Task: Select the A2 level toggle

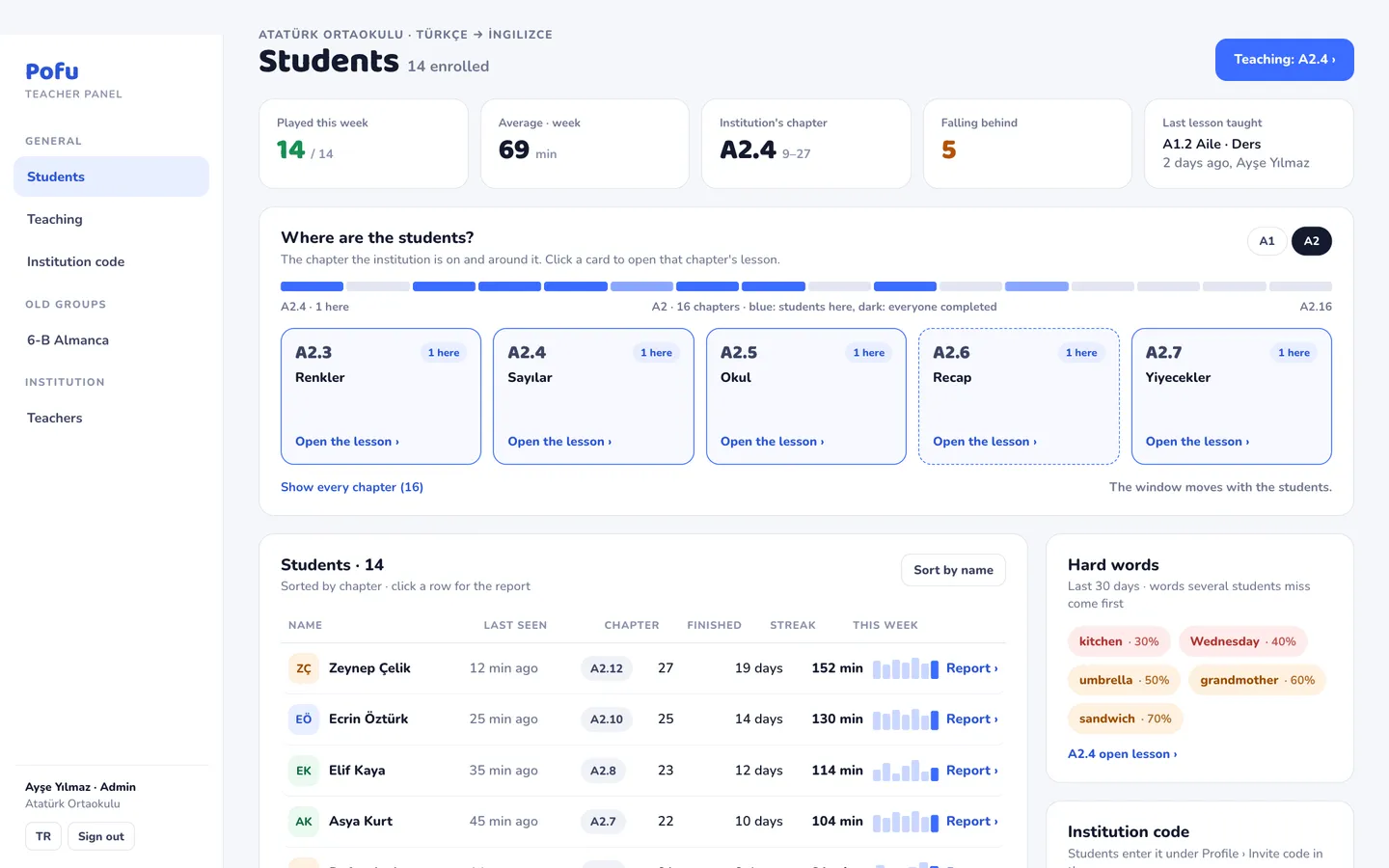Action: click(1312, 241)
